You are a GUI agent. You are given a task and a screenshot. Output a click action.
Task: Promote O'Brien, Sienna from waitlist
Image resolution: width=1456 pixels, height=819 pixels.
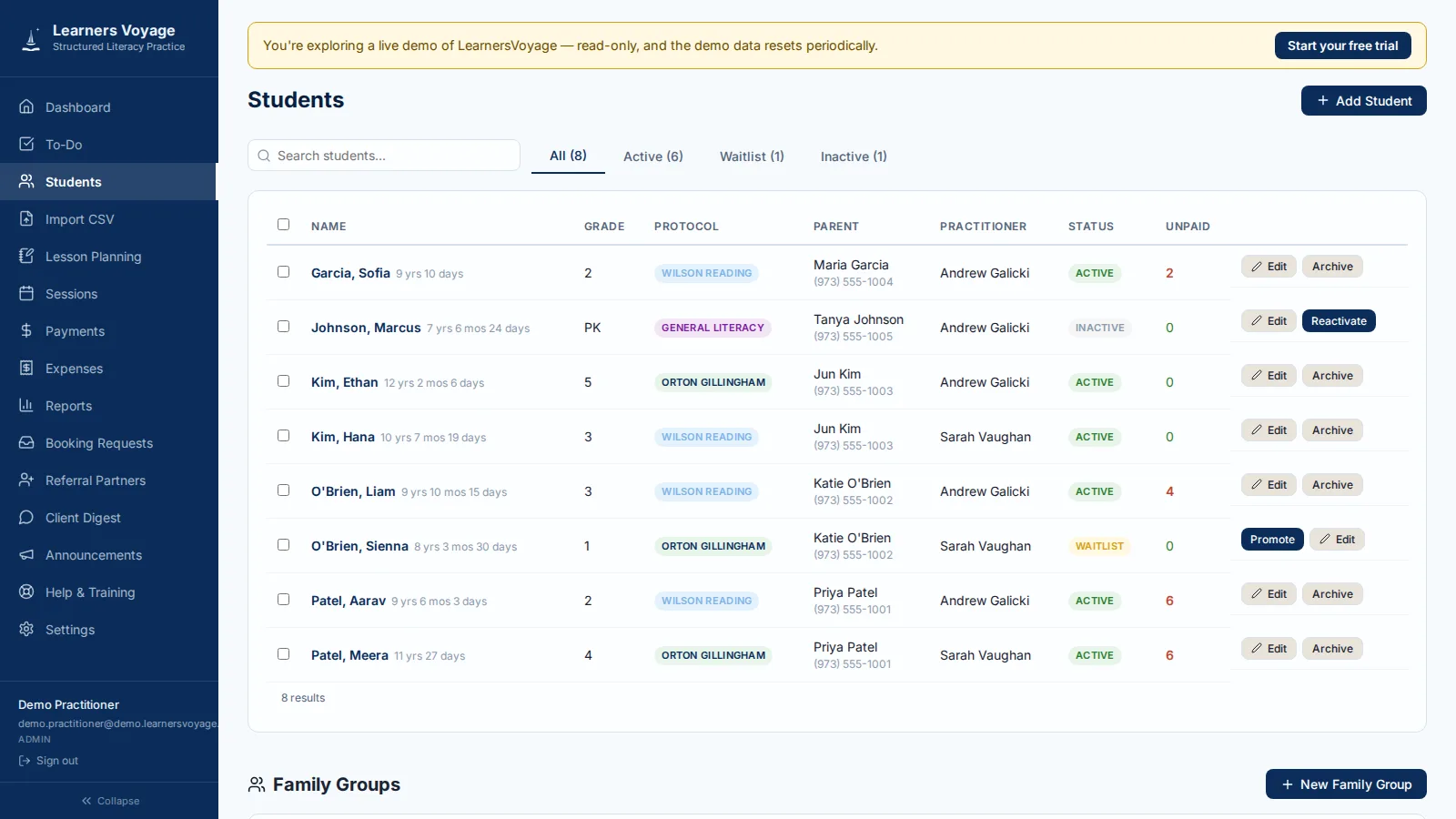1272,540
